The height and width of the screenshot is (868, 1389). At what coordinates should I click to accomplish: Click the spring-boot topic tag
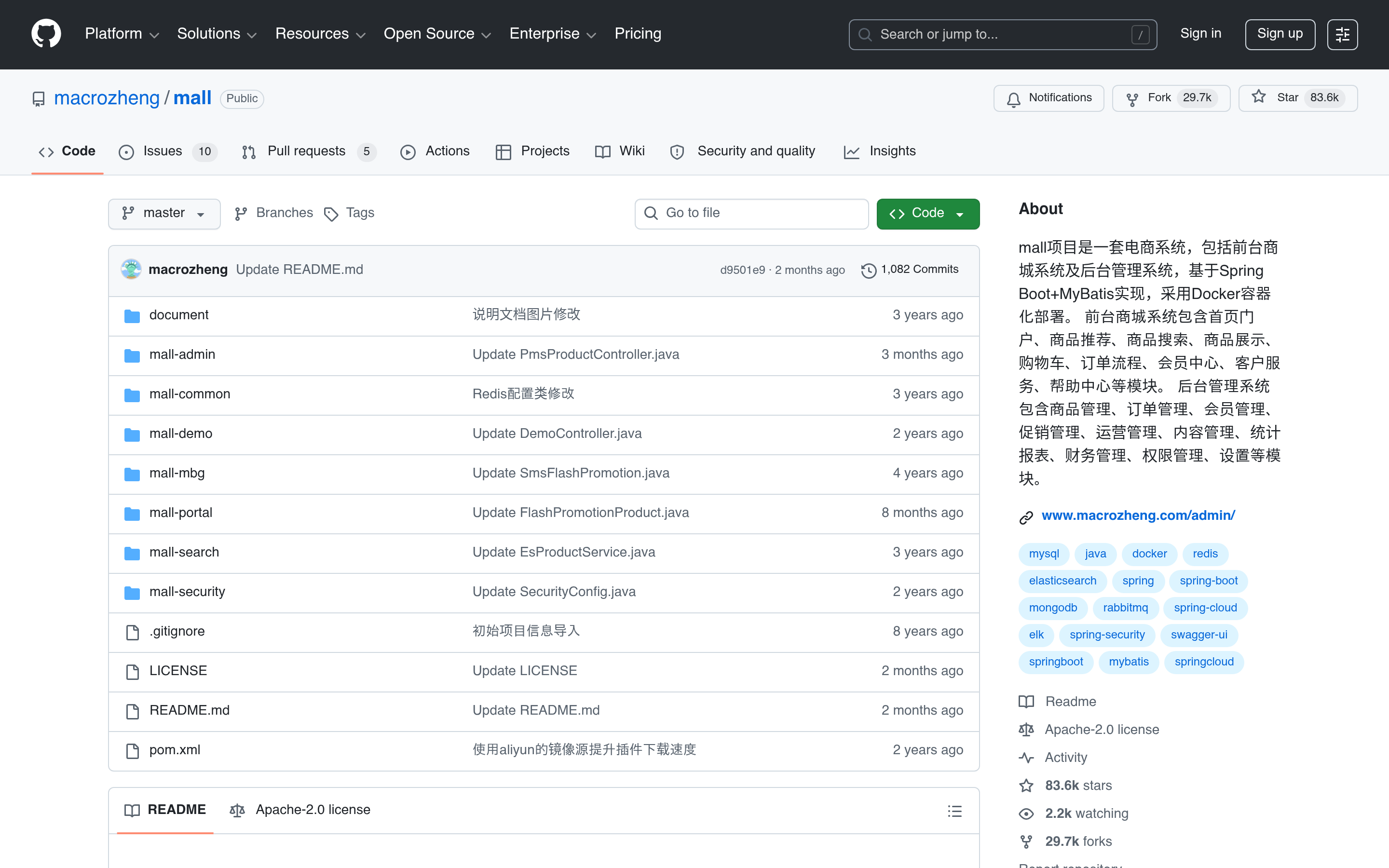click(1208, 581)
